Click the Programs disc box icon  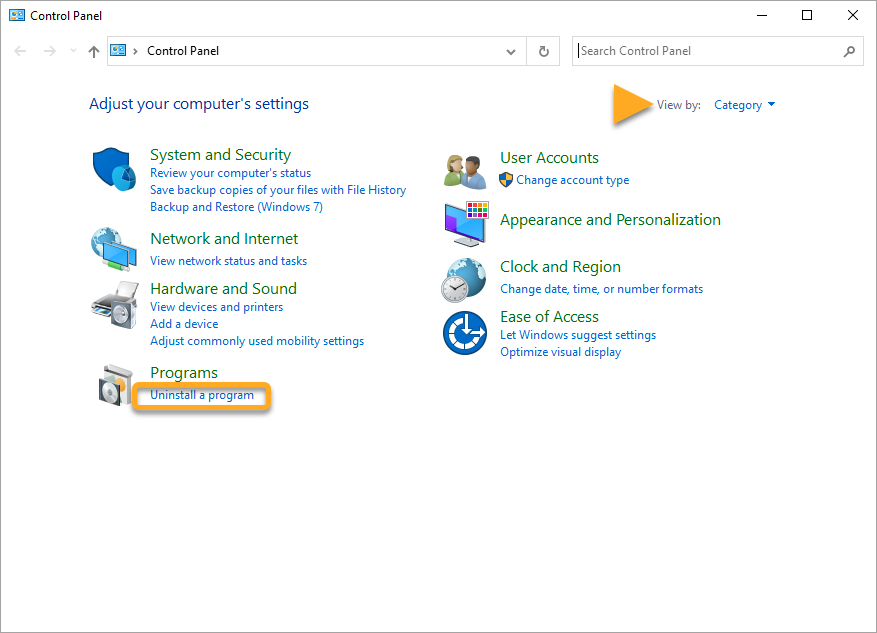[x=114, y=385]
